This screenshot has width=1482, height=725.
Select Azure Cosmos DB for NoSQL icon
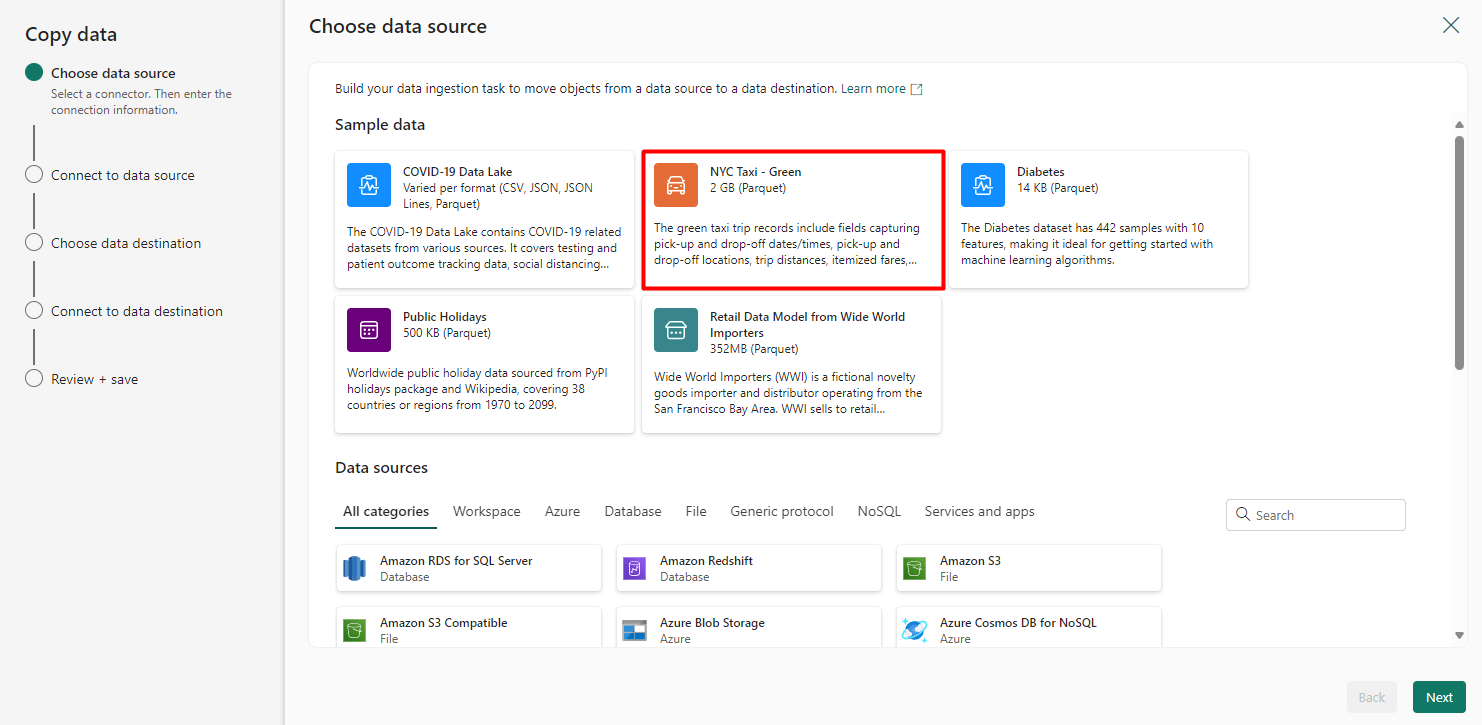tap(914, 630)
